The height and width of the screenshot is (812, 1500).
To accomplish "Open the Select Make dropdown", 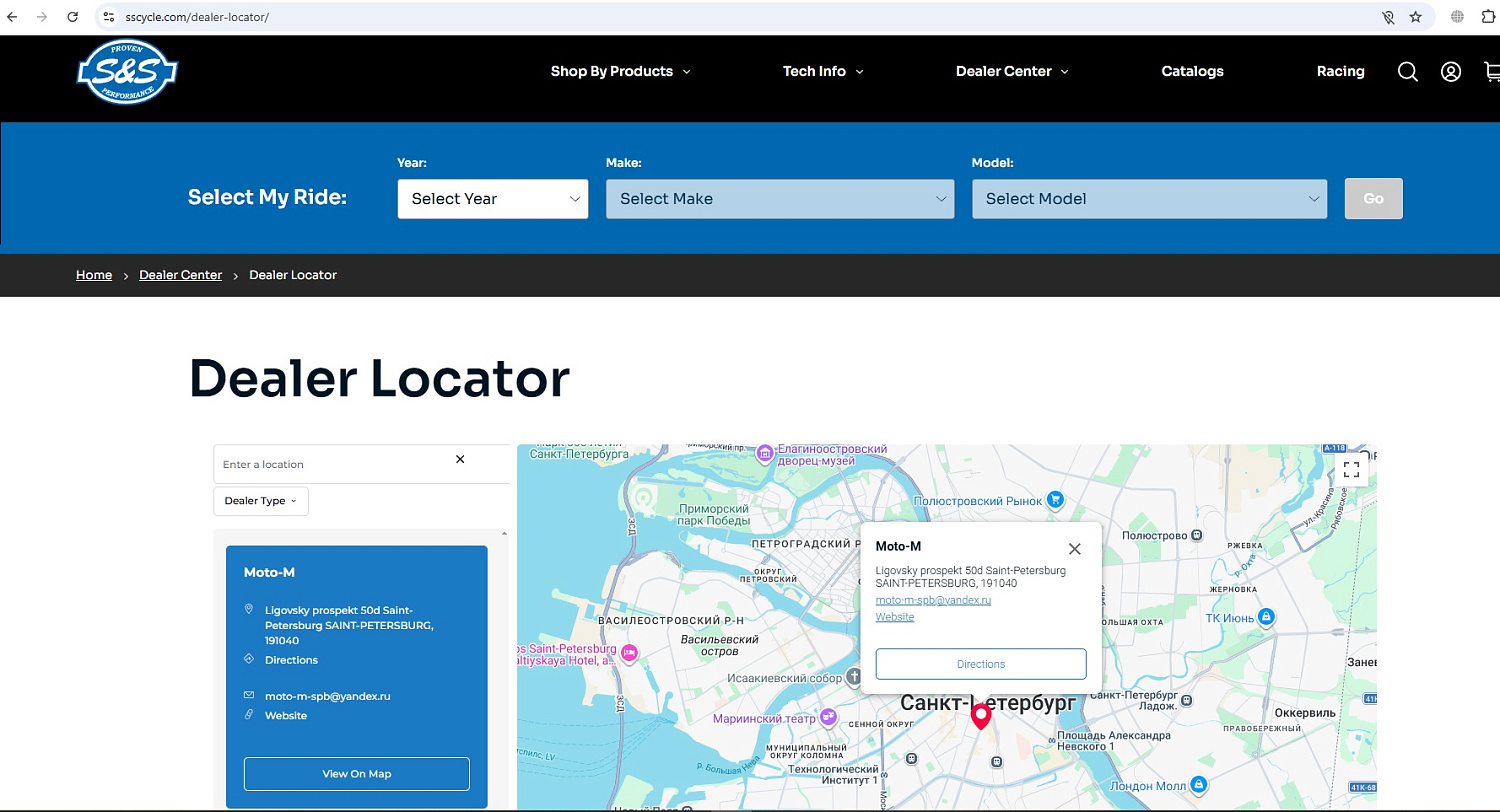I will 780,198.
